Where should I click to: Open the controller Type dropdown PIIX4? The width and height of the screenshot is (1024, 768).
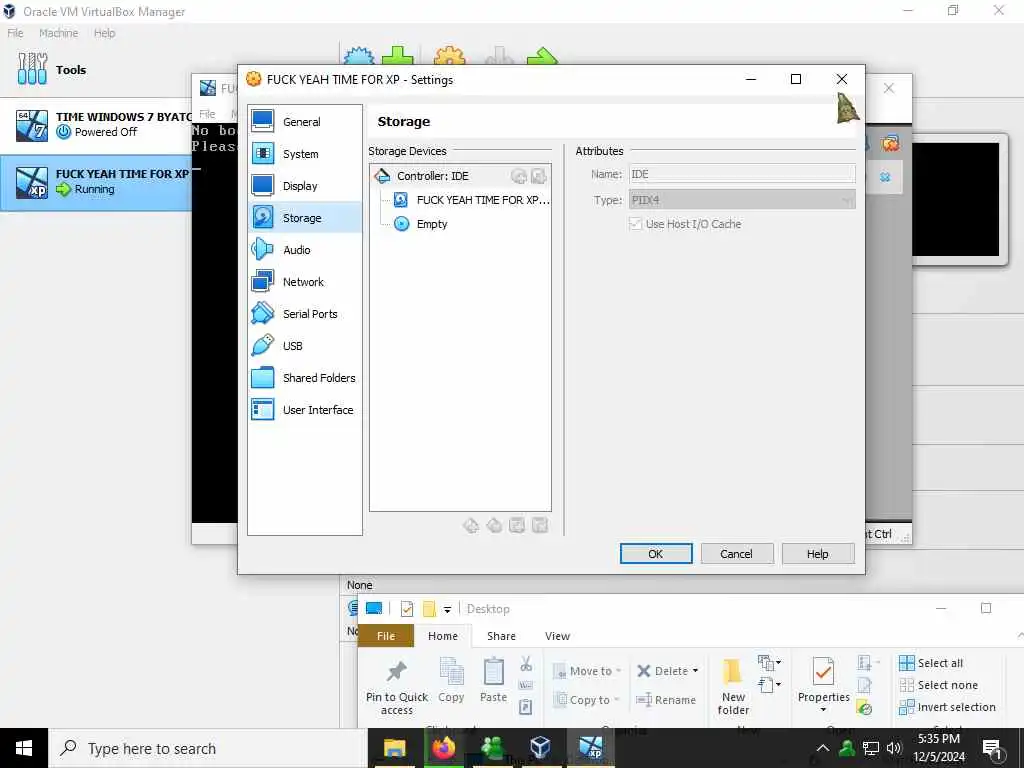[742, 200]
